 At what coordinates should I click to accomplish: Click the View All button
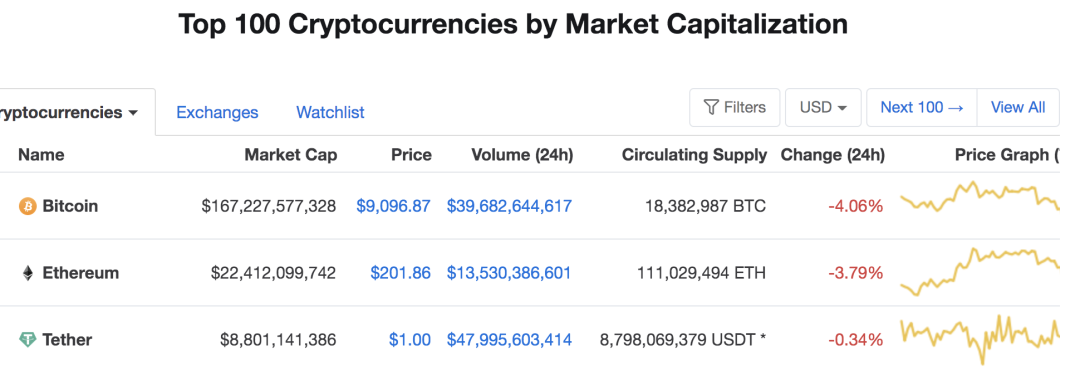point(1018,107)
